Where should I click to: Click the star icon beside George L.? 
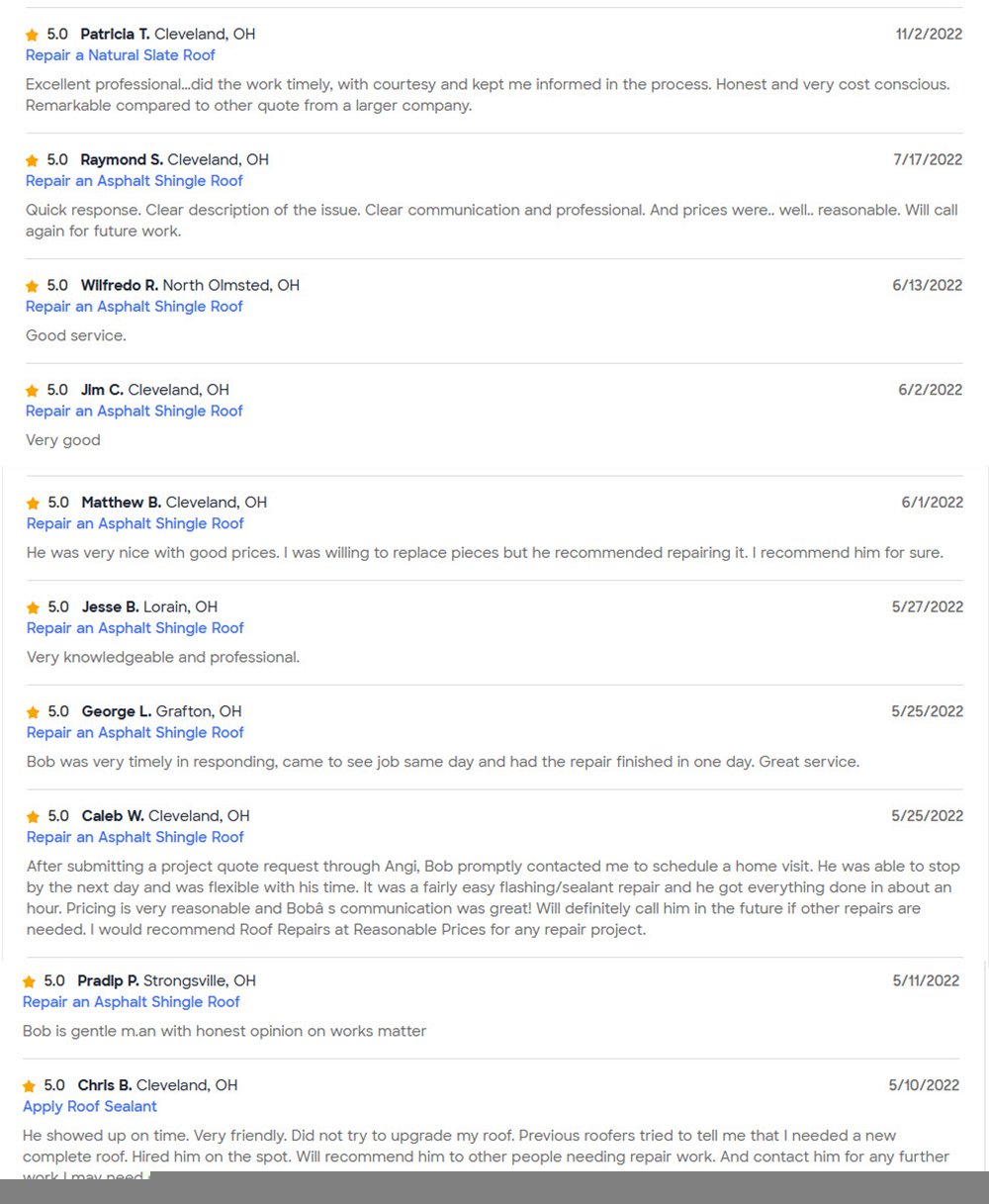tap(33, 712)
